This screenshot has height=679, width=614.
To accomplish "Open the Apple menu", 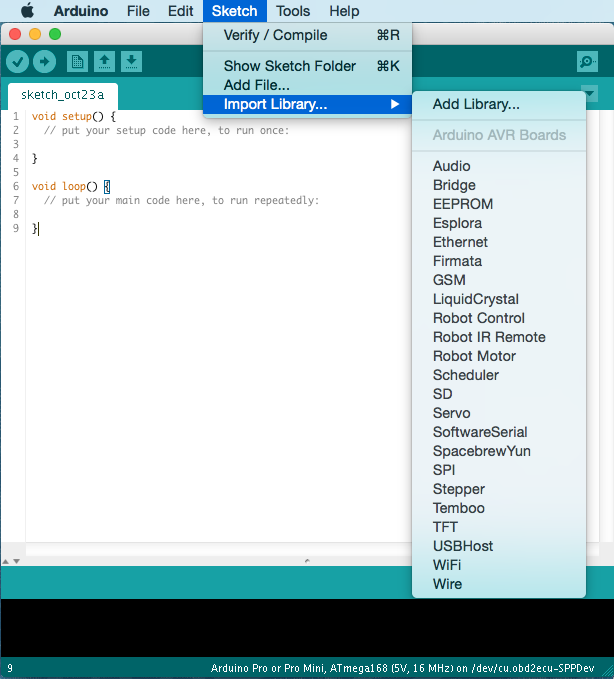I will click(27, 10).
